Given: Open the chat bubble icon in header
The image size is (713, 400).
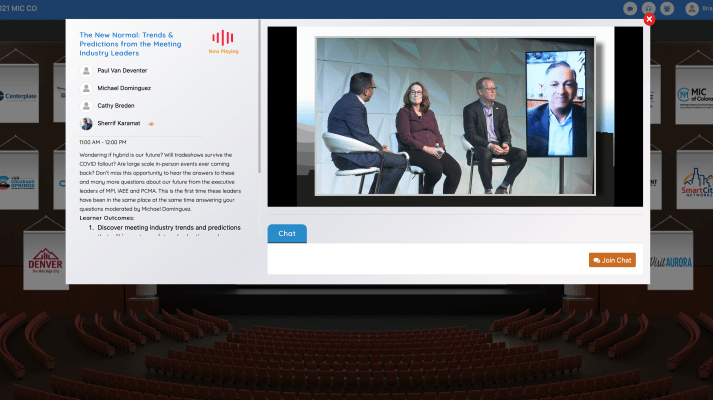Looking at the screenshot, I should [630, 9].
